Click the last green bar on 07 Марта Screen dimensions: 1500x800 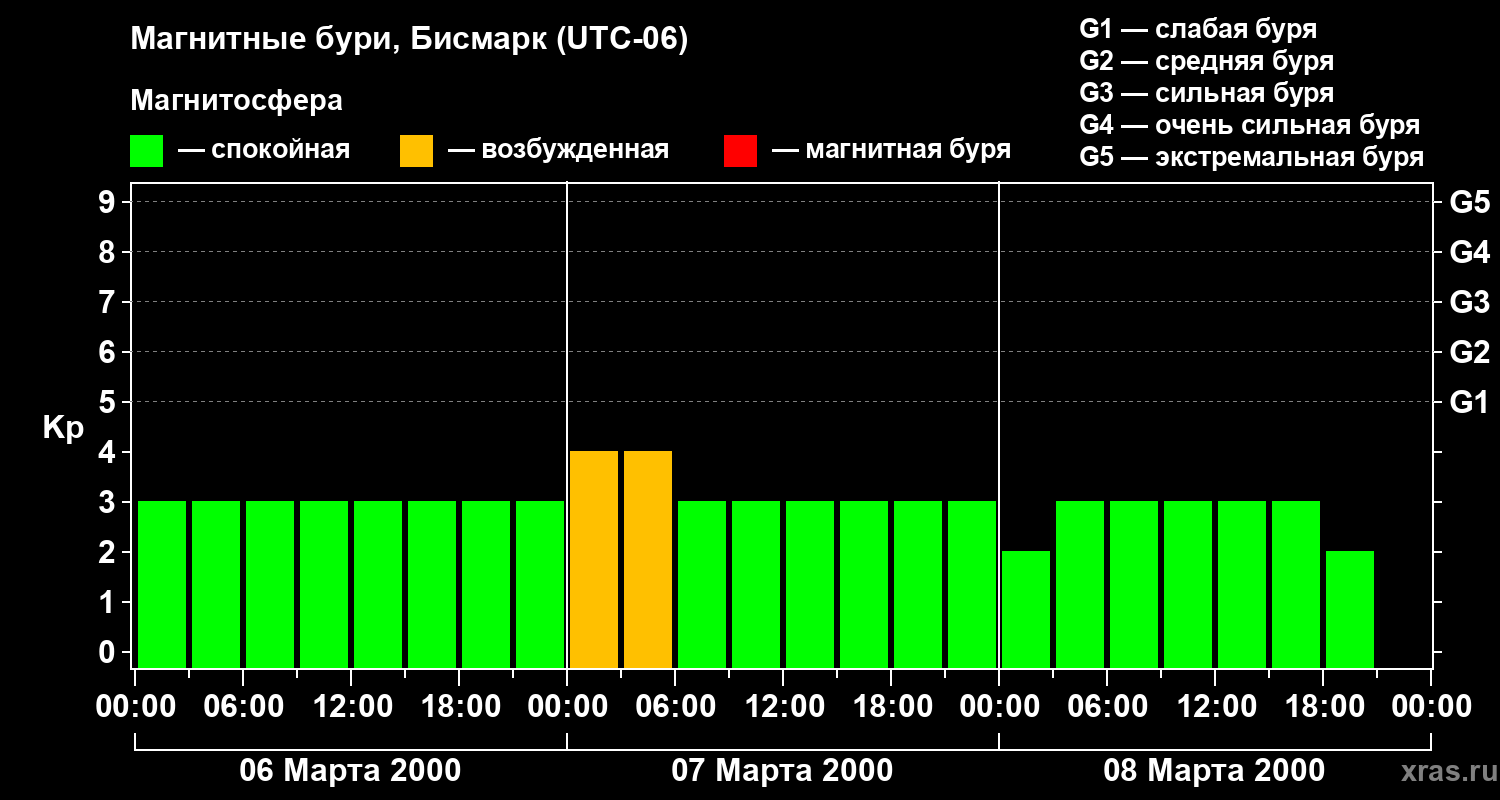972,585
